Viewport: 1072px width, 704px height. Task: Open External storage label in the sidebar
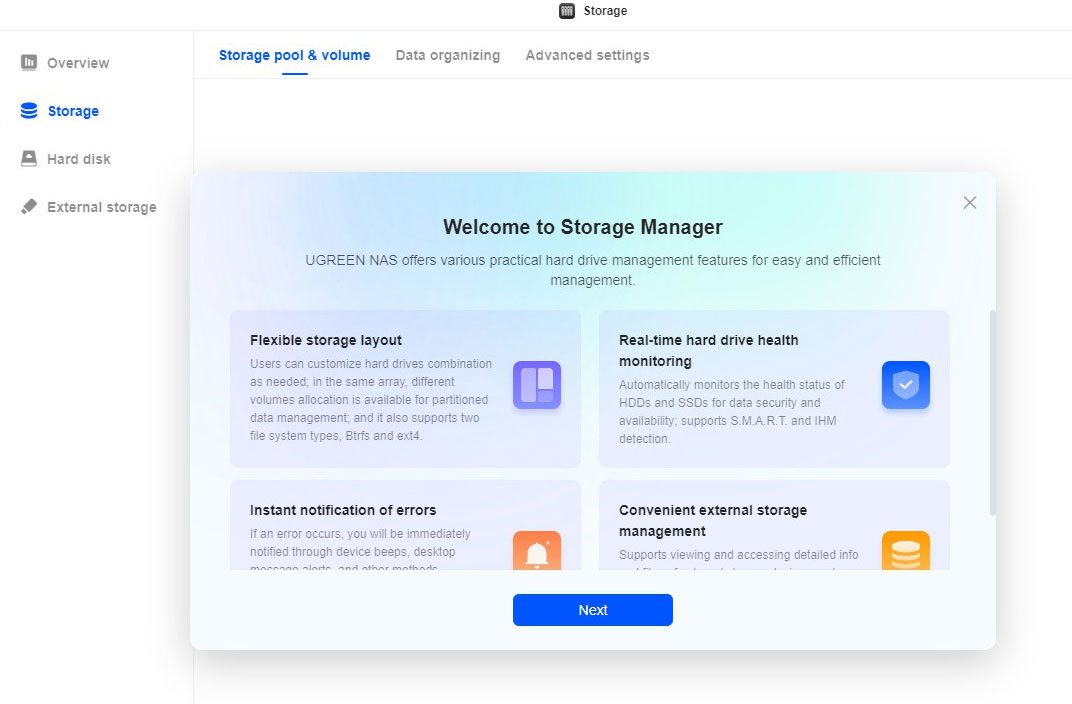click(102, 207)
